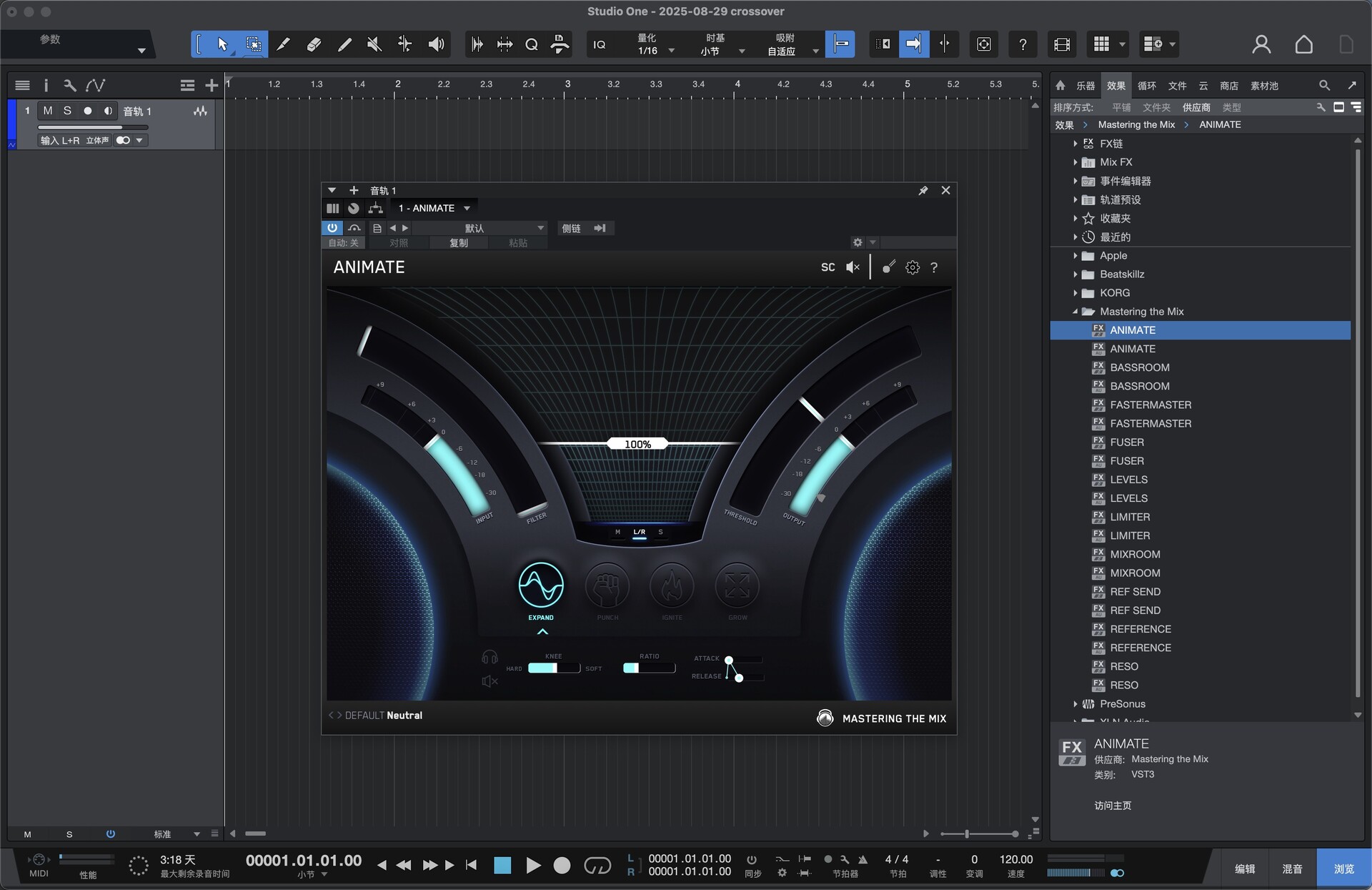Select the Mute tool
1372x890 pixels.
[374, 44]
